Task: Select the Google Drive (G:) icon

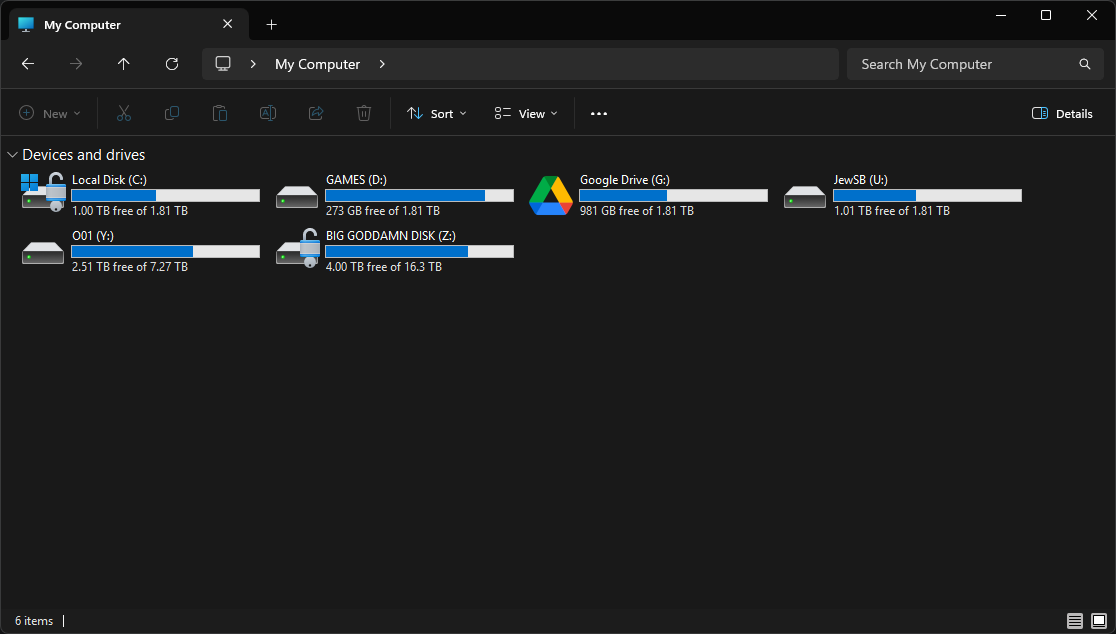Action: 551,195
